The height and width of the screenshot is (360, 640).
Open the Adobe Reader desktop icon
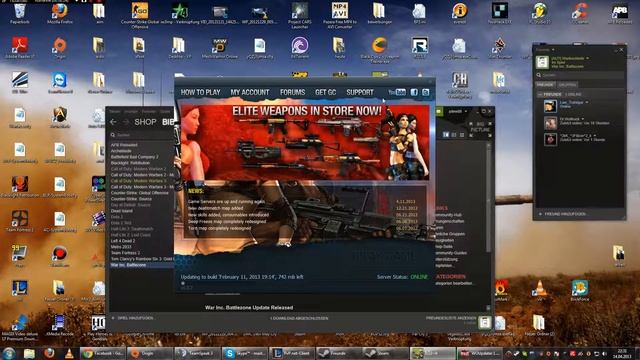(x=20, y=48)
